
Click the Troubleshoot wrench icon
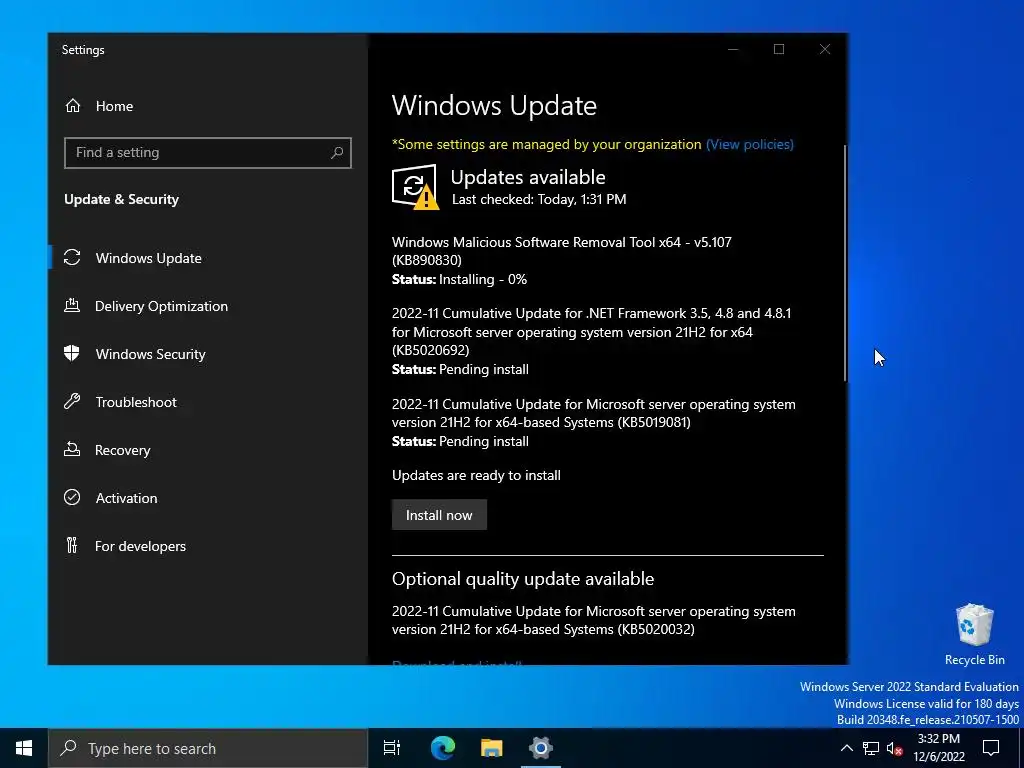(x=72, y=401)
